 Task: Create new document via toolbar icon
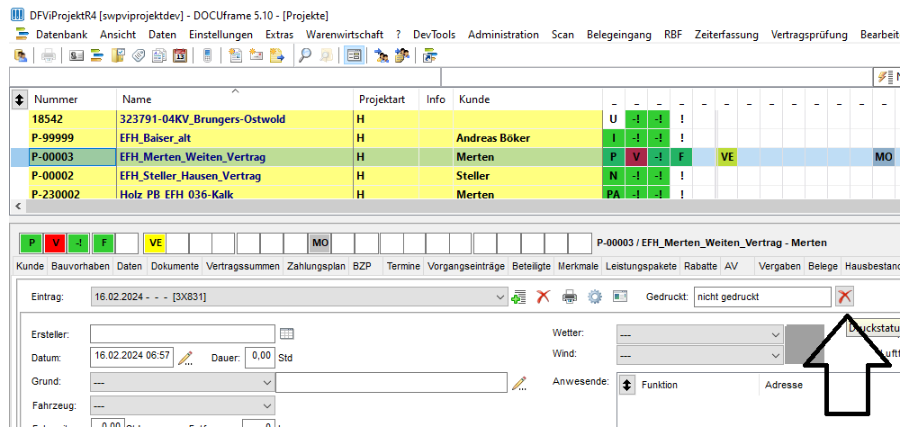point(235,56)
